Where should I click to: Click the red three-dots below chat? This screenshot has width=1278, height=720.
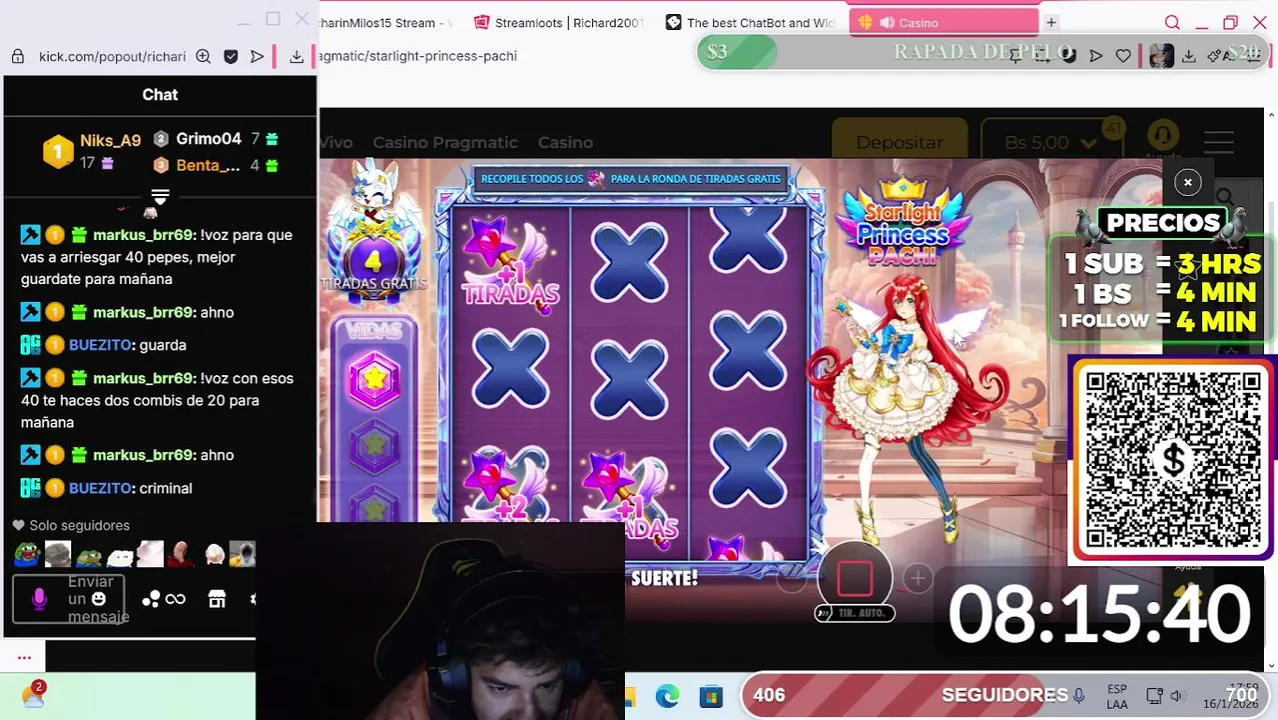tap(24, 657)
